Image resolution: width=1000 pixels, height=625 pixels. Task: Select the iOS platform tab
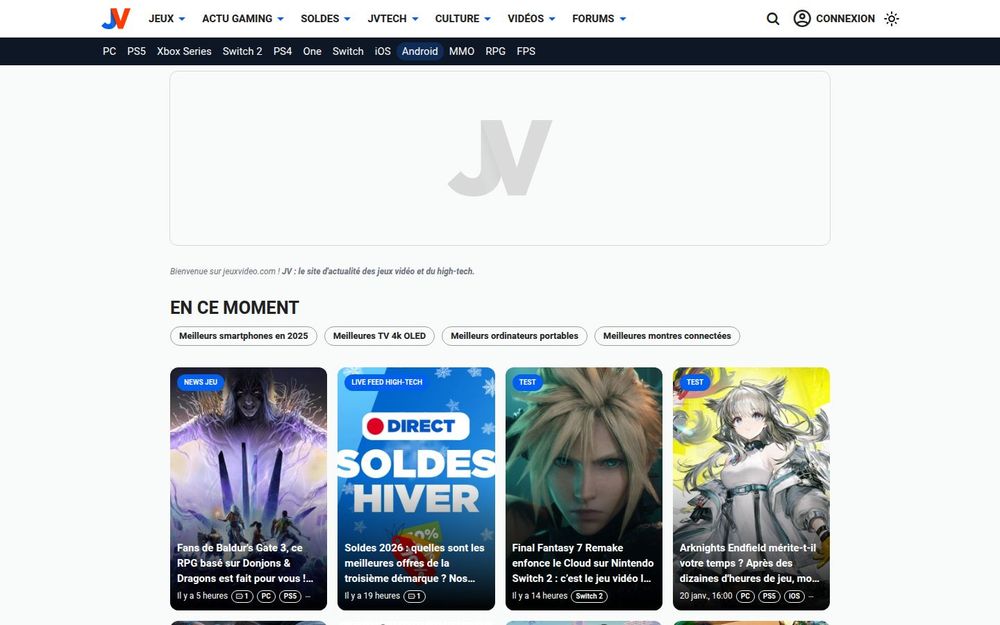(383, 51)
